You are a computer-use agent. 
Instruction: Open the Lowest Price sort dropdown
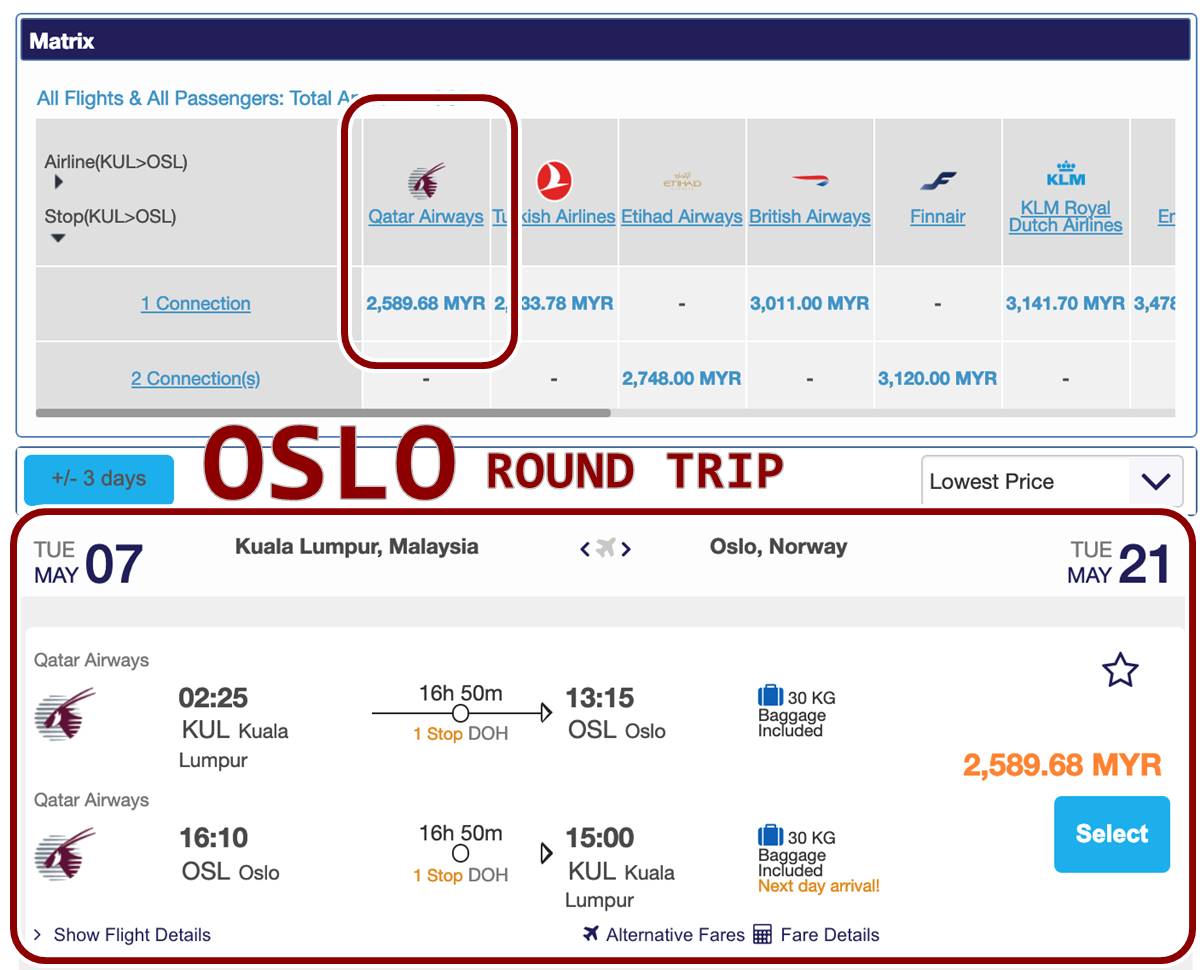click(x=1052, y=481)
